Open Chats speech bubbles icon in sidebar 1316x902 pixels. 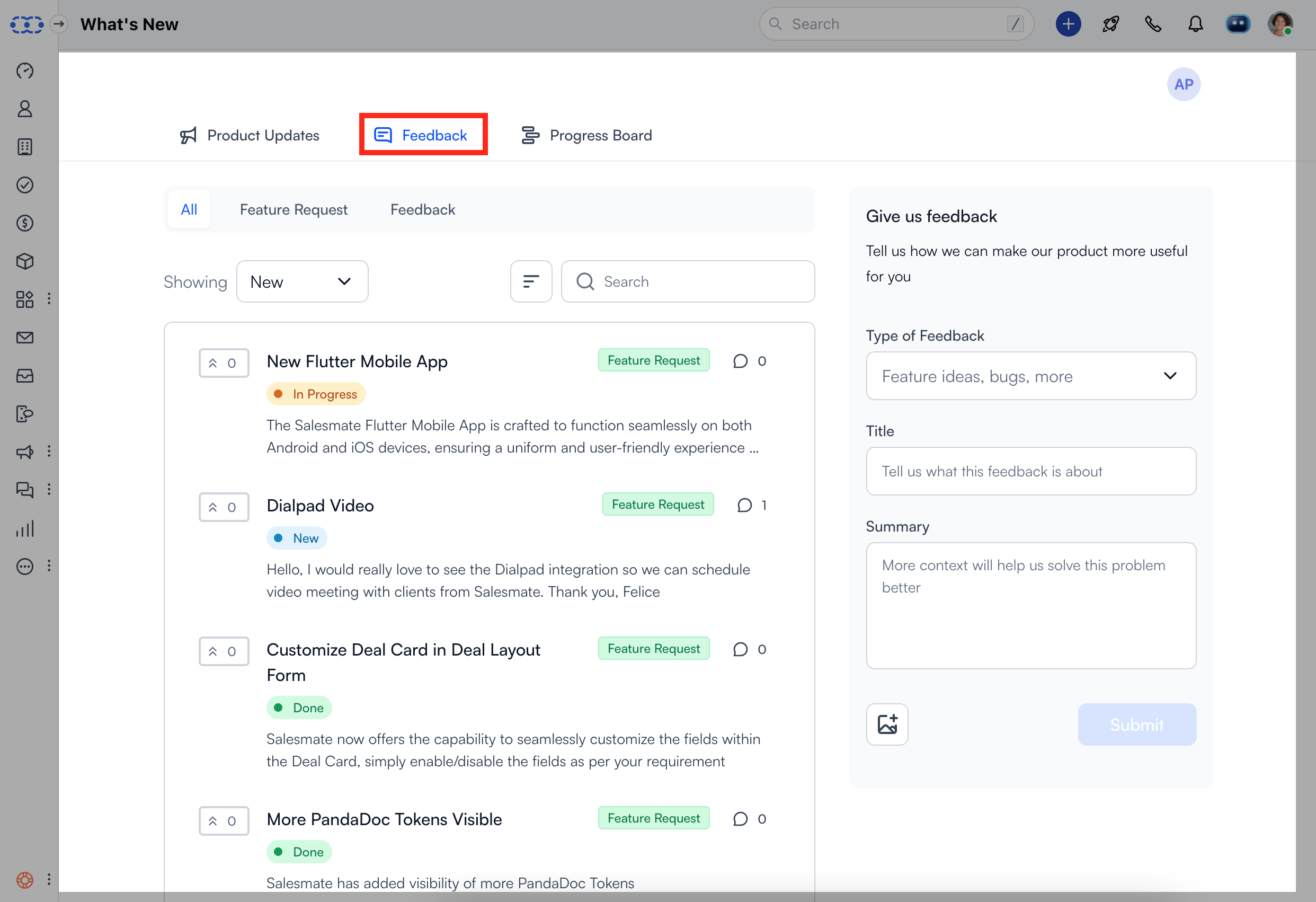click(x=25, y=490)
